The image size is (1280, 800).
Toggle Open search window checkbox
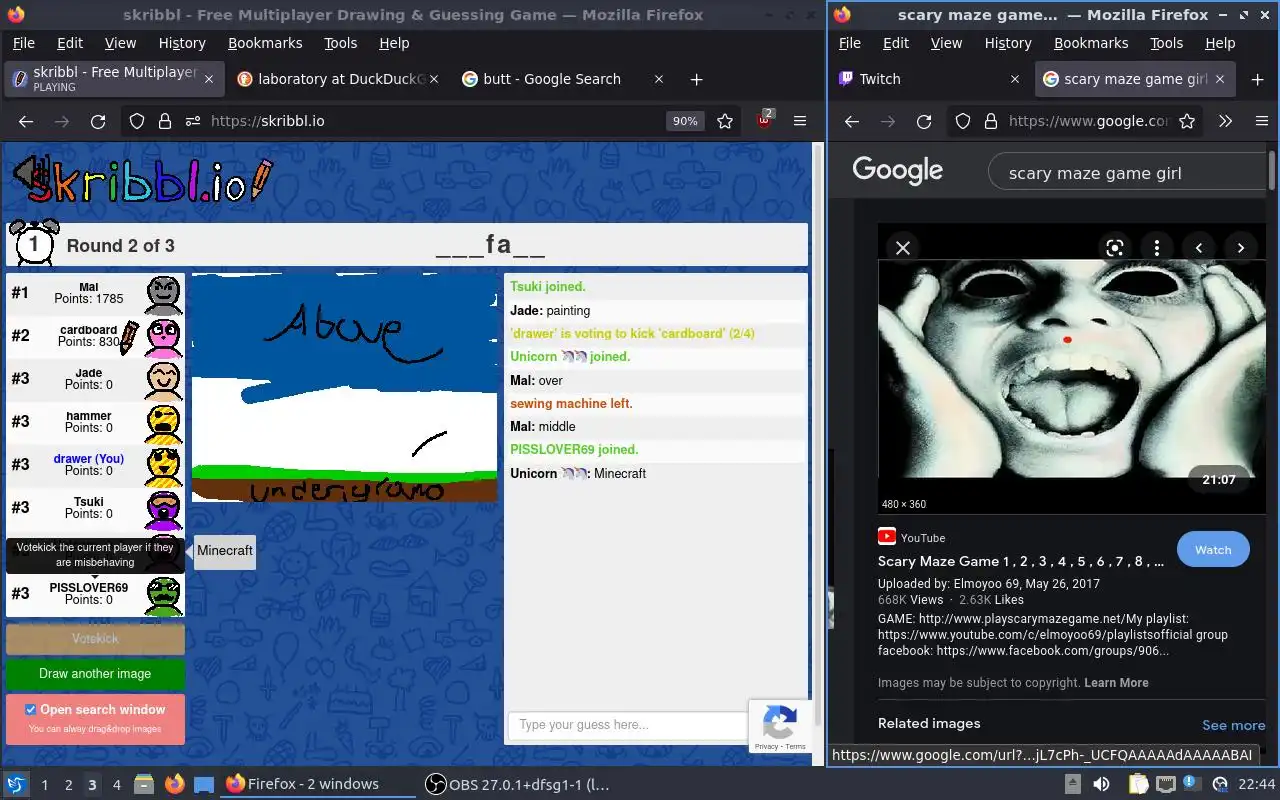[x=30, y=710]
